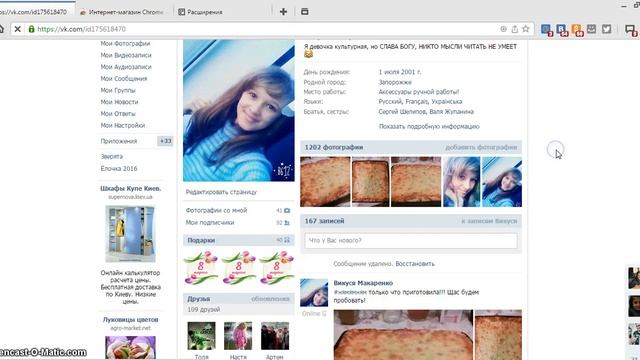The width and height of the screenshot is (640, 360).
Task: Click the hometown link Запорожье
Action: (x=395, y=82)
